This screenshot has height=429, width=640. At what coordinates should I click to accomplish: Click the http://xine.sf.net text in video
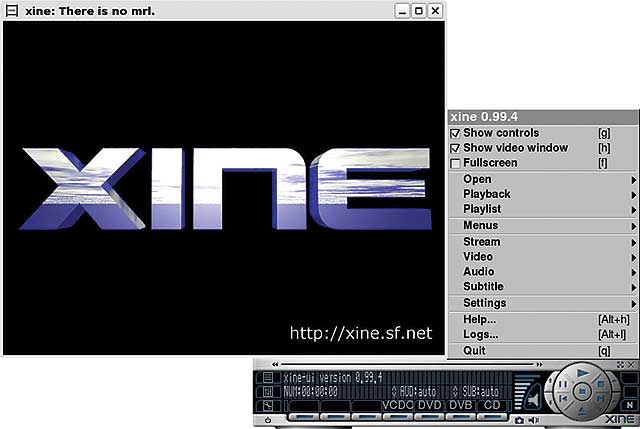361,333
